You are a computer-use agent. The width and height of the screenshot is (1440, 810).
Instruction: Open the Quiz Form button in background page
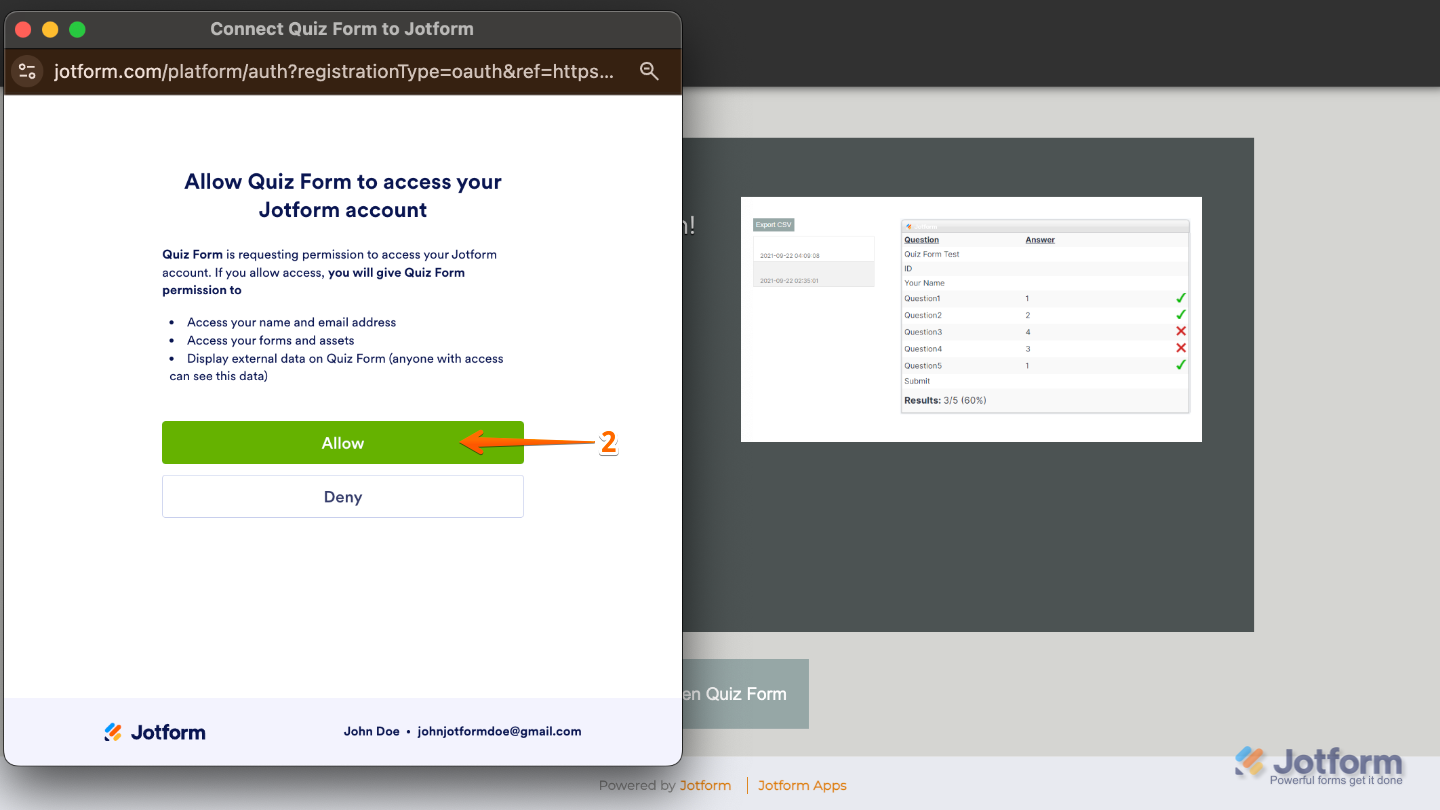(745, 694)
